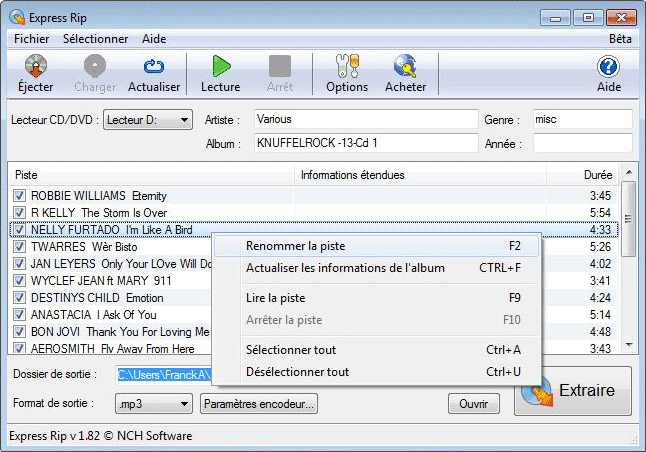Open the Fichier menu
This screenshot has width=646, height=452.
pyautogui.click(x=32, y=39)
